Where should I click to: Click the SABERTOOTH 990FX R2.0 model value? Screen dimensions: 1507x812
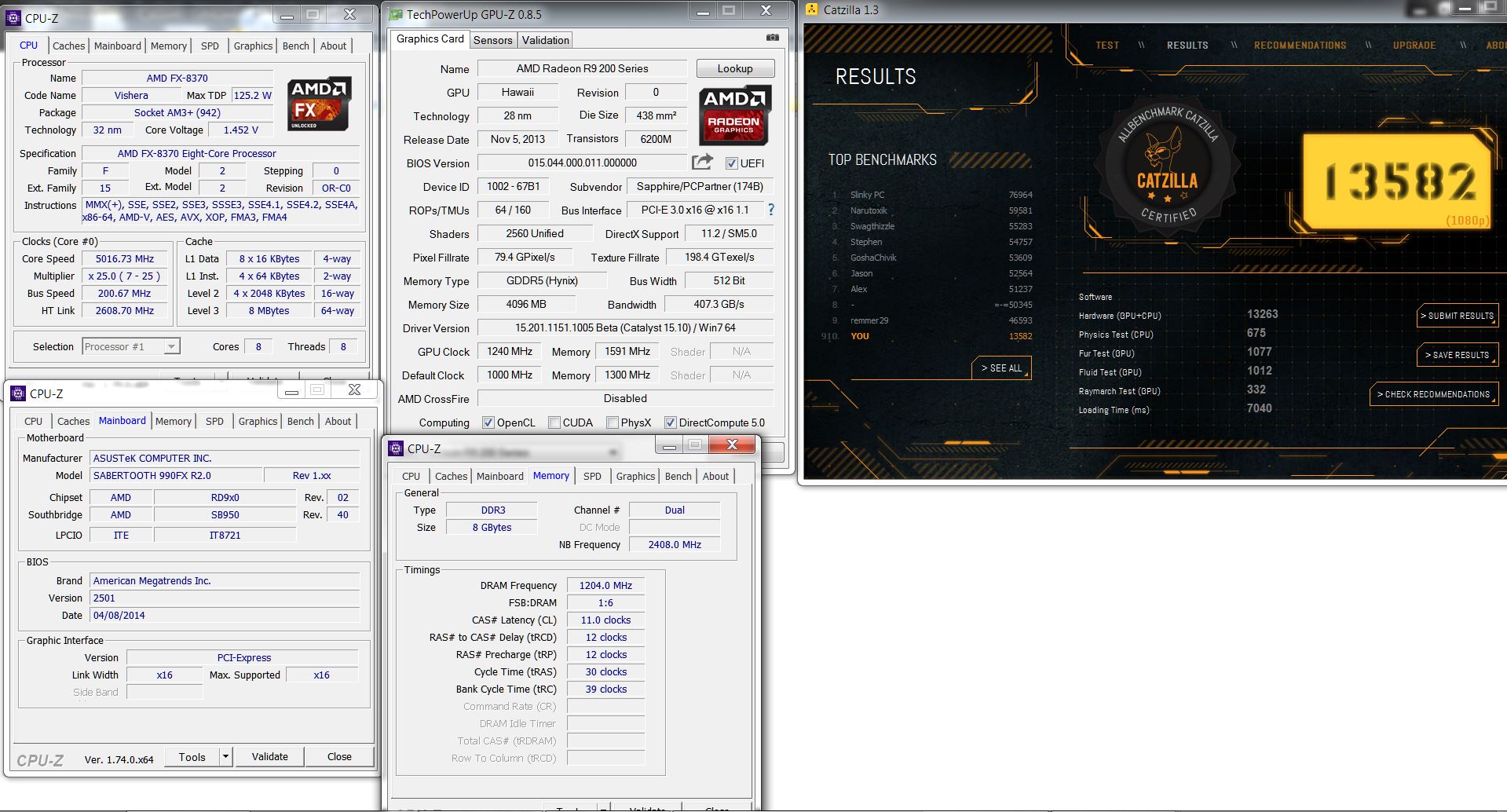click(x=176, y=475)
